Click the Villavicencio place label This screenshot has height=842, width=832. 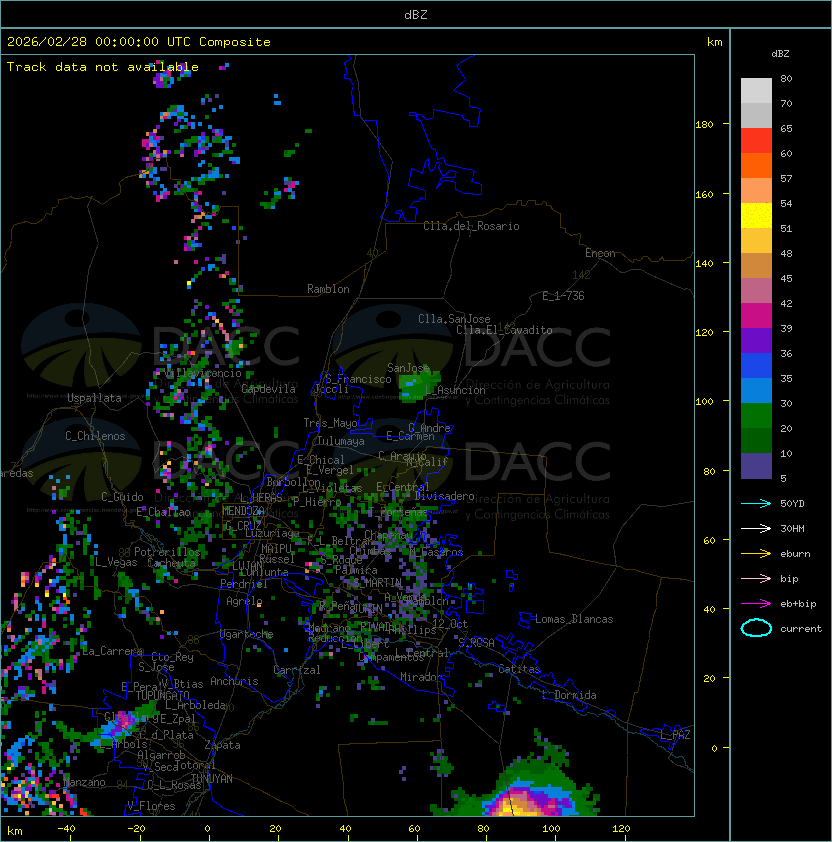[204, 373]
